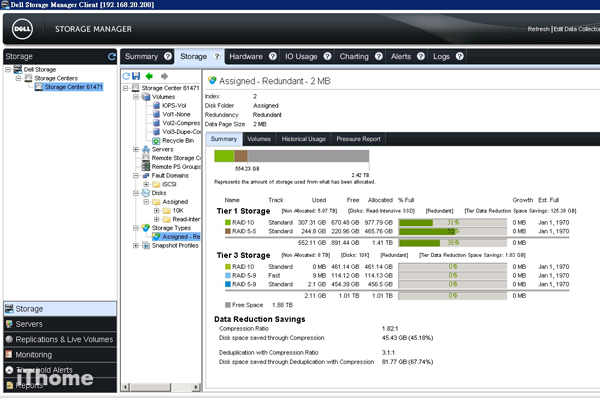
Task: Select Assigned - Redundant storage type tree item
Action: point(176,237)
